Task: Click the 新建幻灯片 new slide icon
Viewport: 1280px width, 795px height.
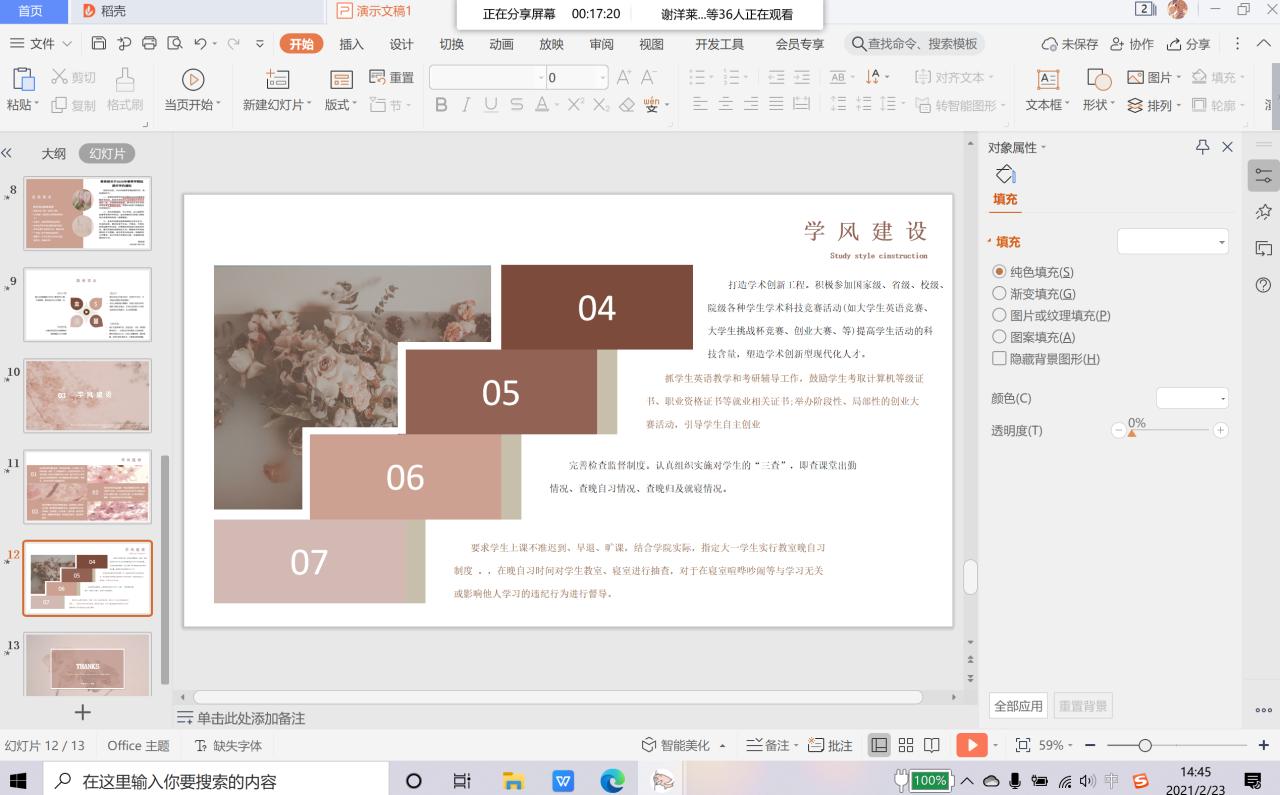Action: 277,79
